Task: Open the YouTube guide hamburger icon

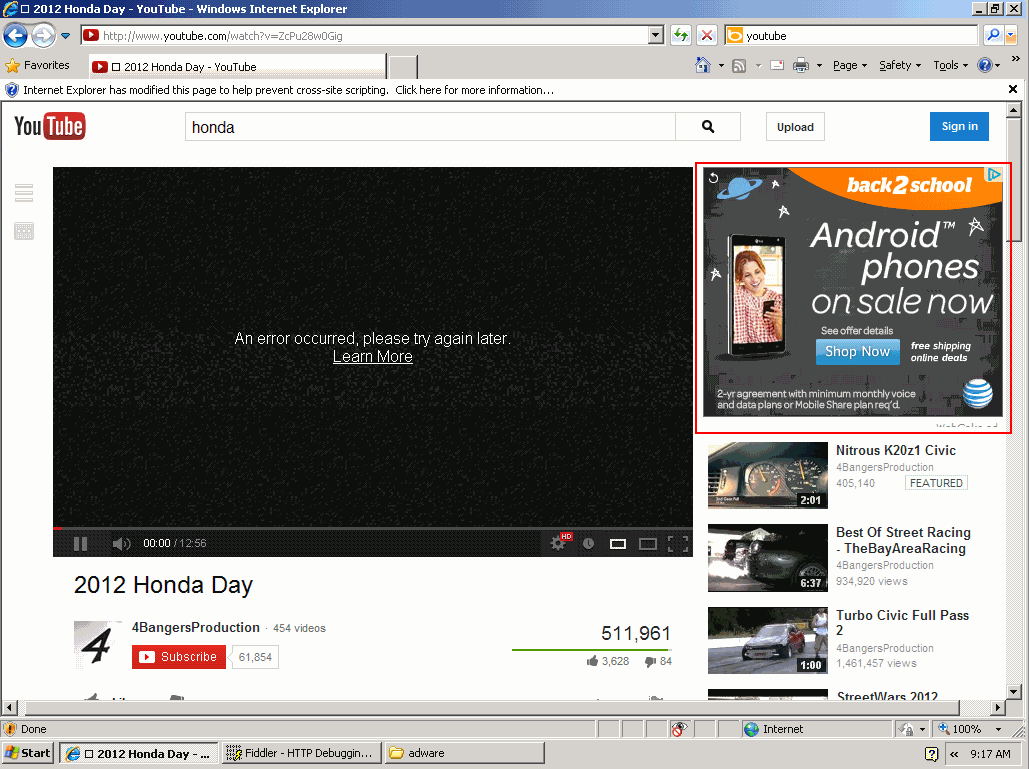Action: click(x=24, y=193)
